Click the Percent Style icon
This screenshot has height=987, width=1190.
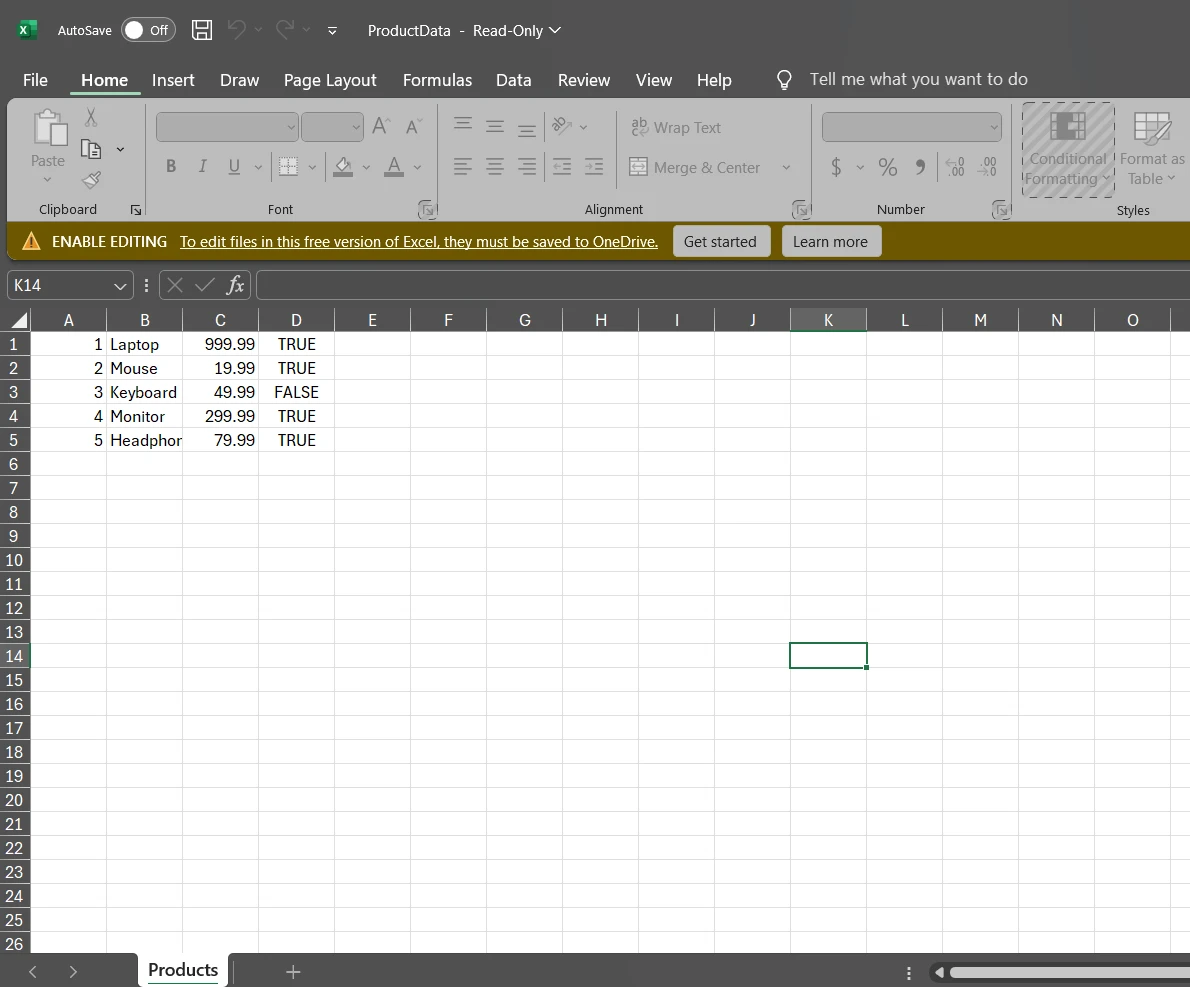[x=887, y=167]
